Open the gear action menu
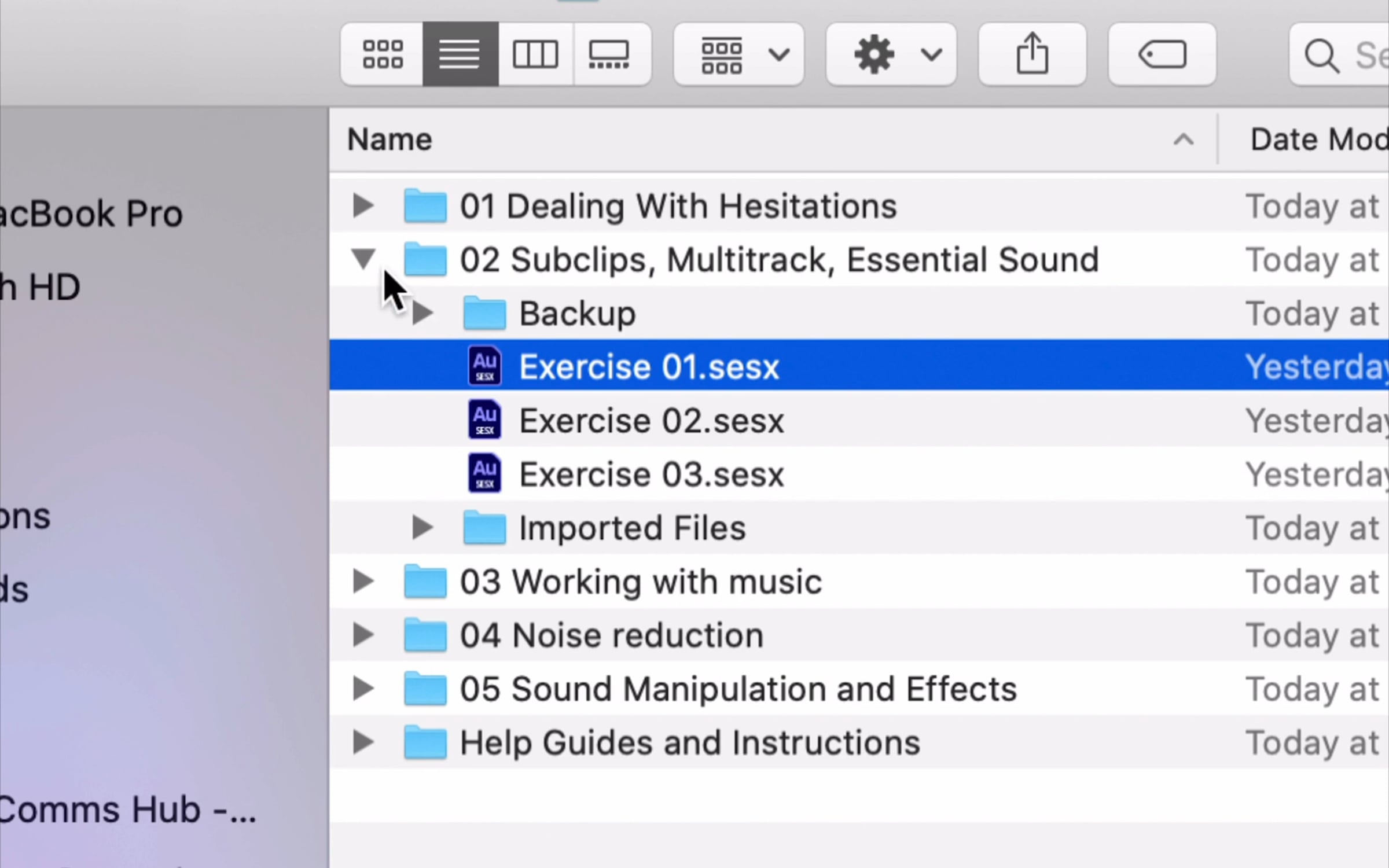Viewport: 1389px width, 868px height. pos(891,54)
